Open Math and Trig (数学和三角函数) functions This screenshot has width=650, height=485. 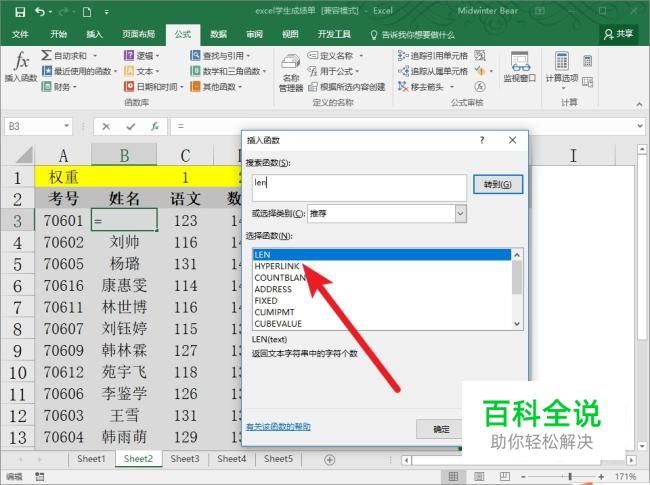coord(228,71)
